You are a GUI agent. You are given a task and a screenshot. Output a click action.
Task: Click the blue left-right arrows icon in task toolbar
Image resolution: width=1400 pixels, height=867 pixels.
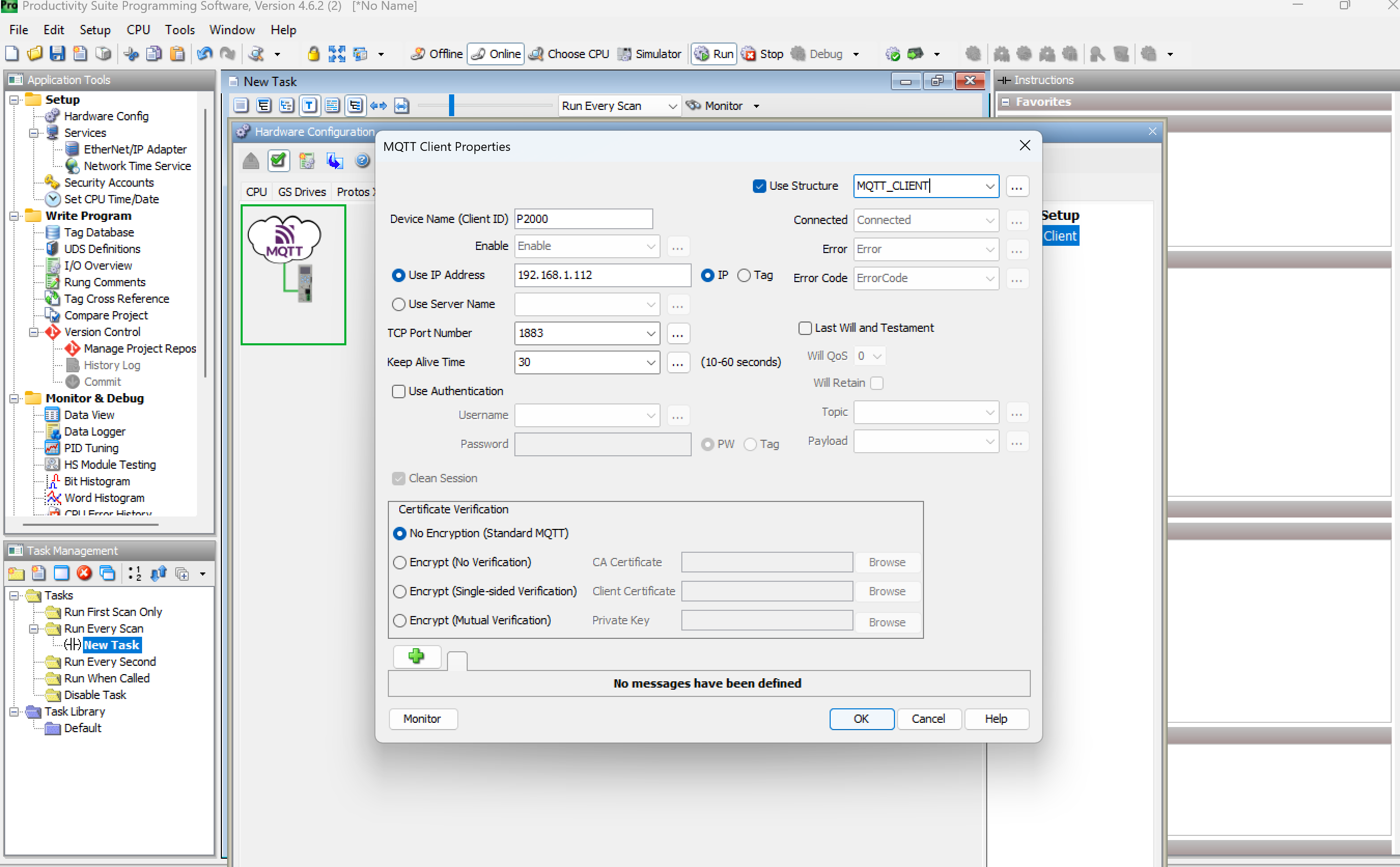pos(379,105)
